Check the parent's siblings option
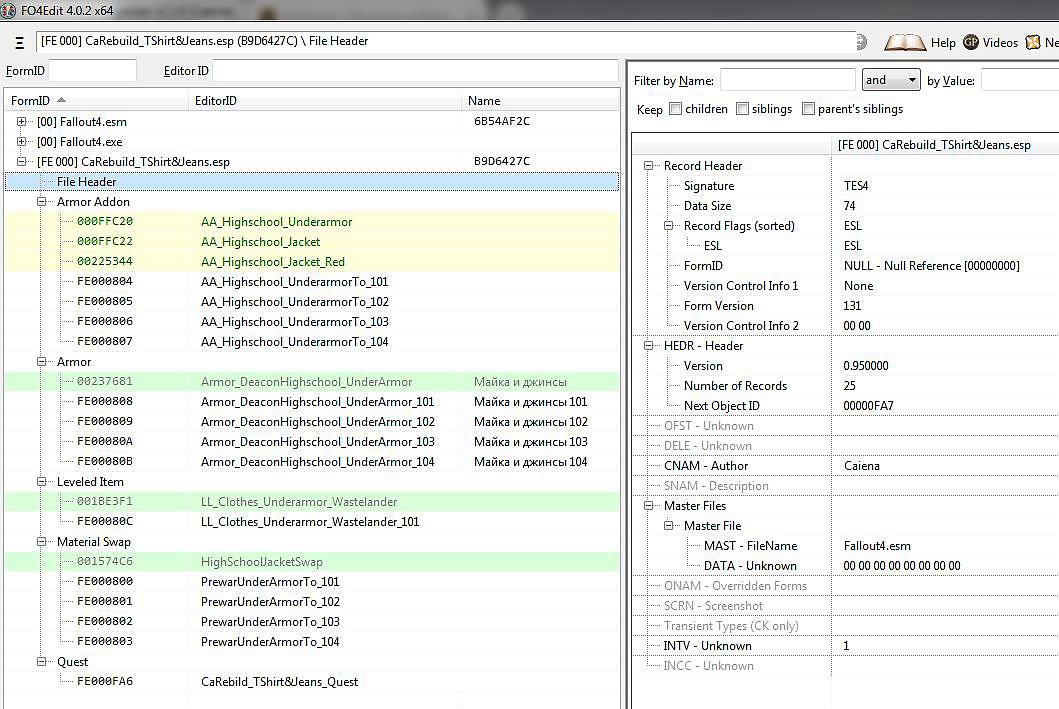The height and width of the screenshot is (709, 1059). tap(808, 109)
